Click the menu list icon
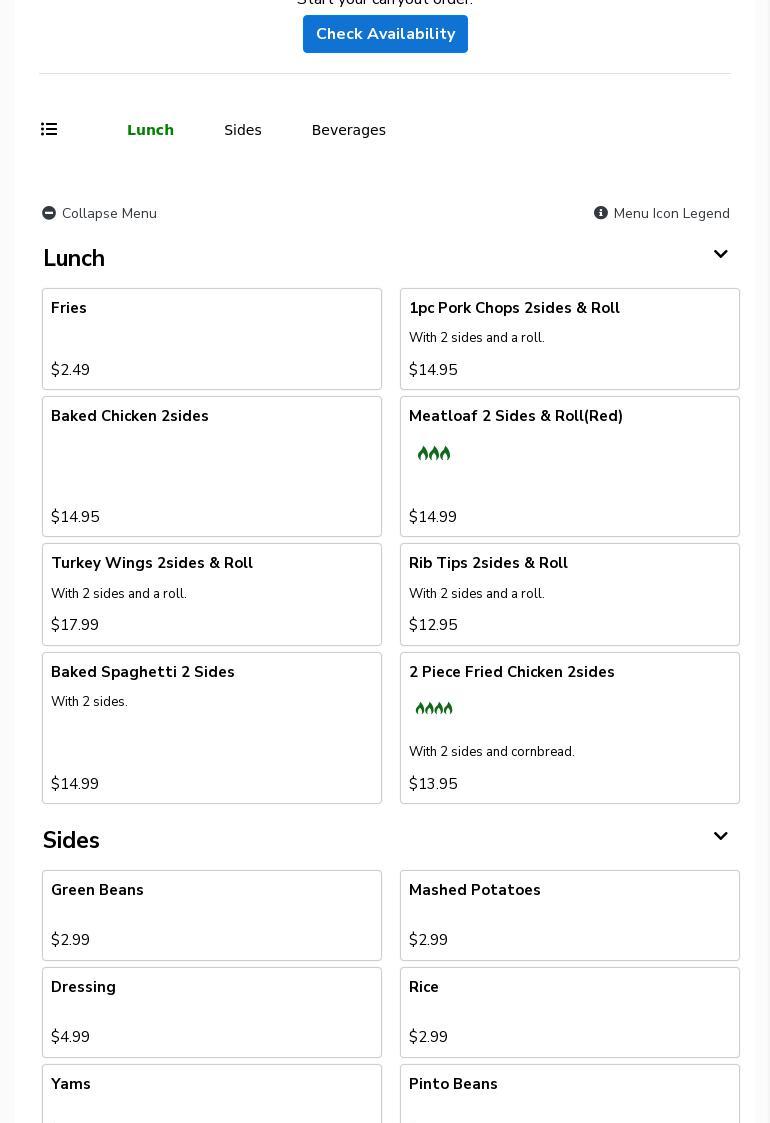770x1123 pixels. [49, 129]
